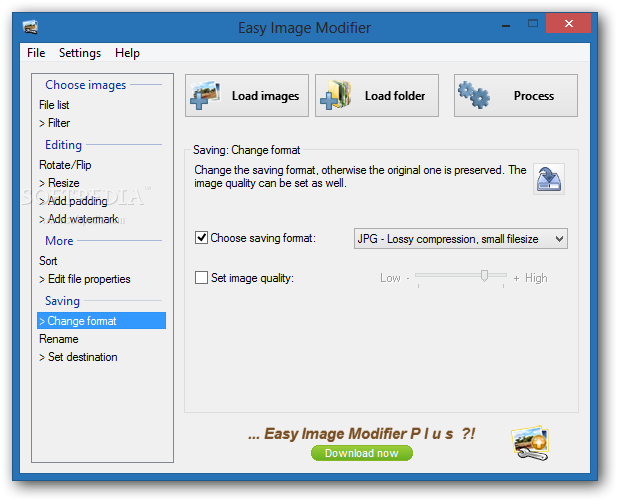Click the Download now button

pos(361,453)
